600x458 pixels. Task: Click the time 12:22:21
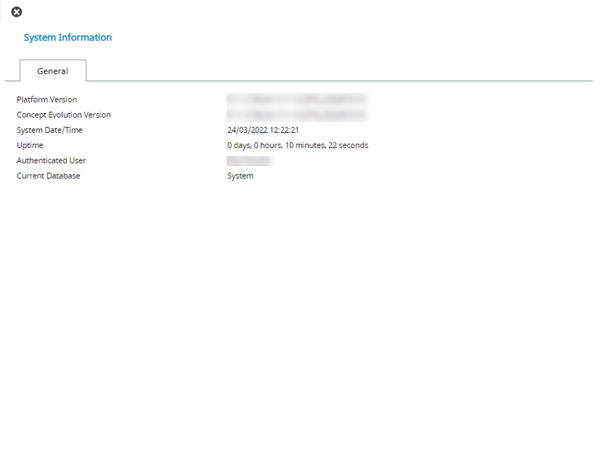point(286,130)
